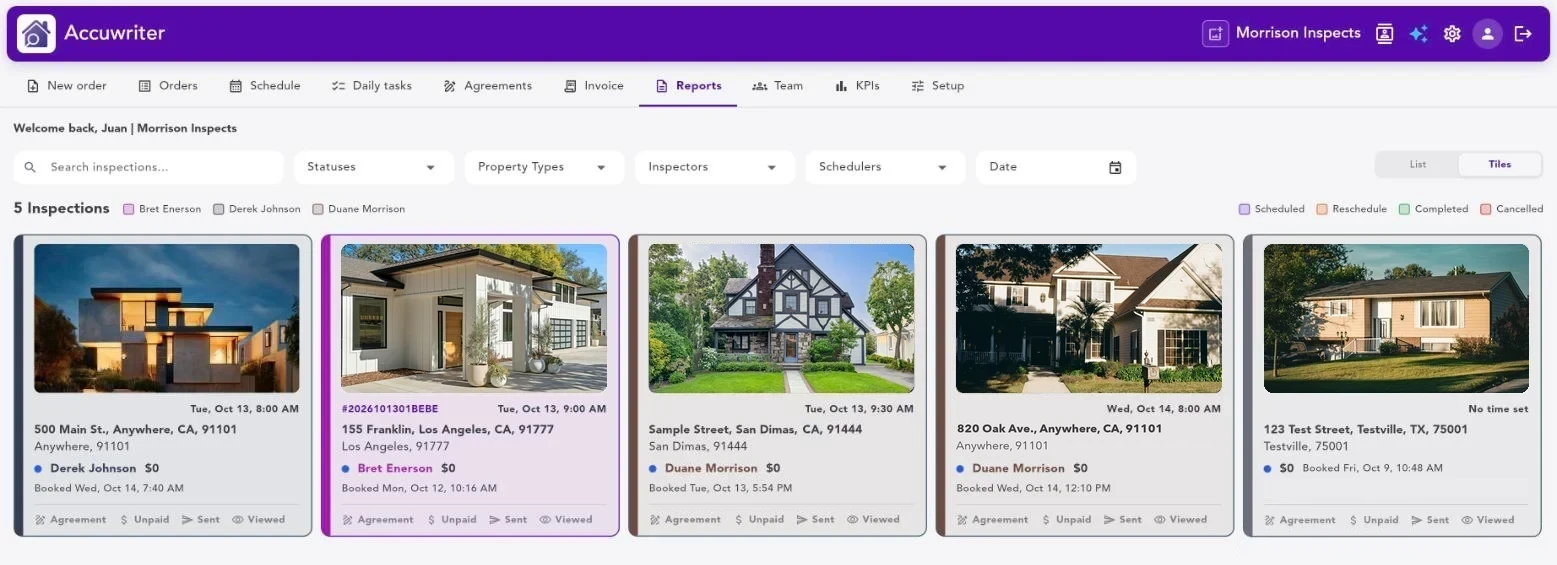
Task: Click the search magnifier icon
Action: point(30,167)
